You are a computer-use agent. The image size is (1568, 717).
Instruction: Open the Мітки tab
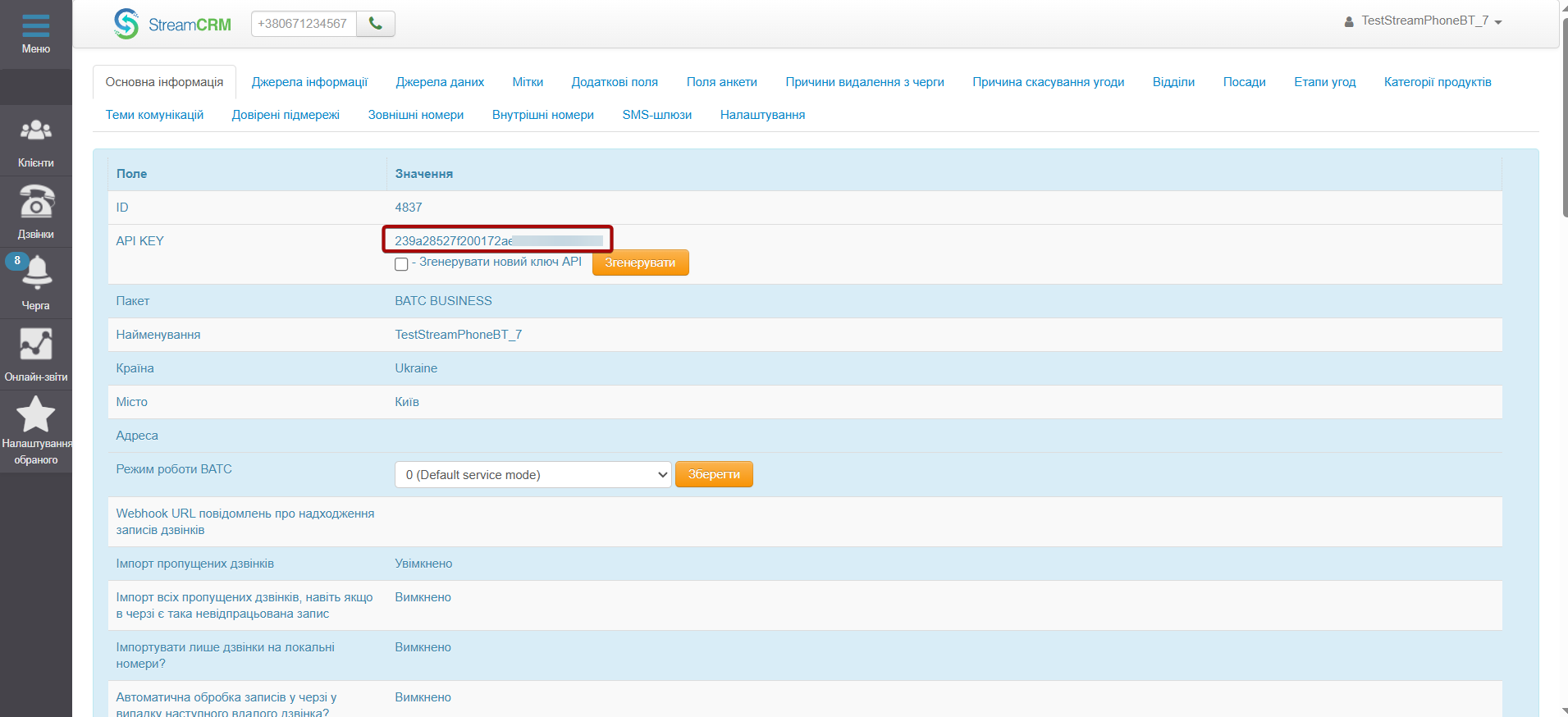click(x=528, y=82)
